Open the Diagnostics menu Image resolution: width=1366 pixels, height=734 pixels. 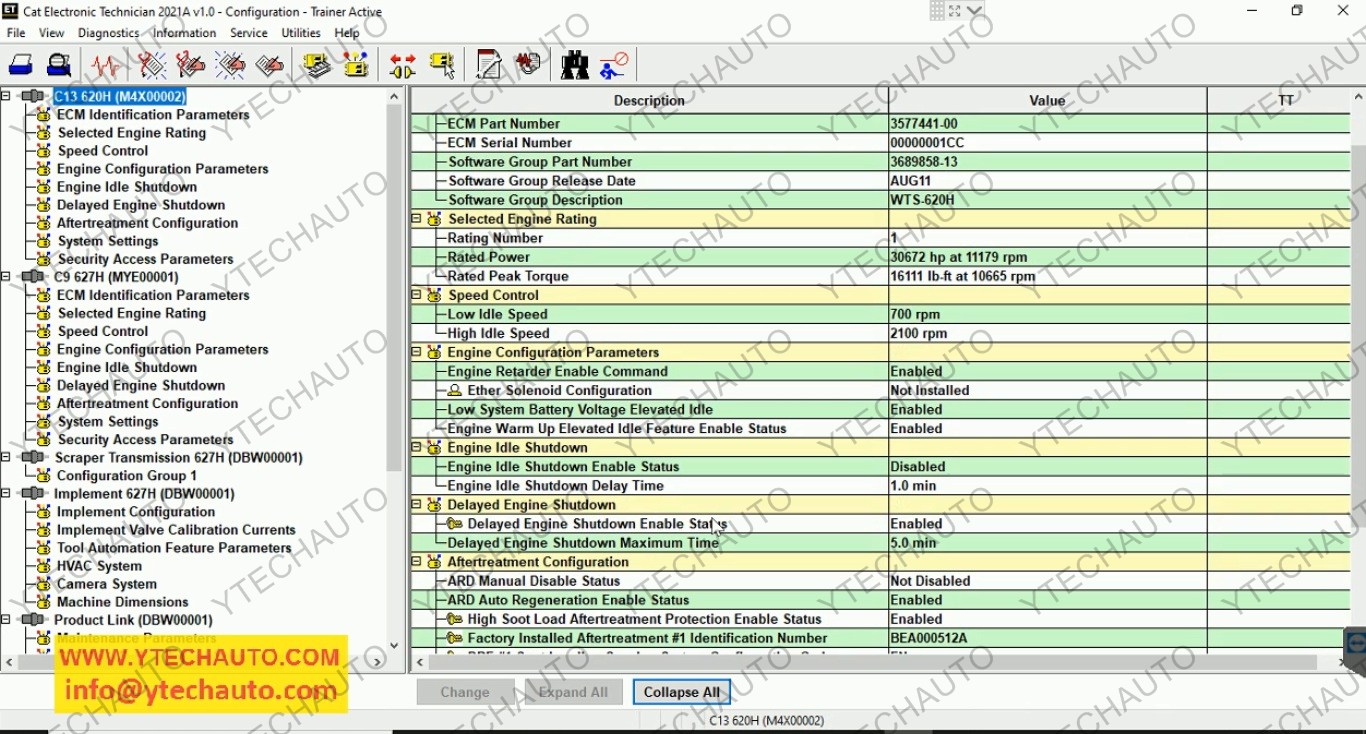(109, 33)
